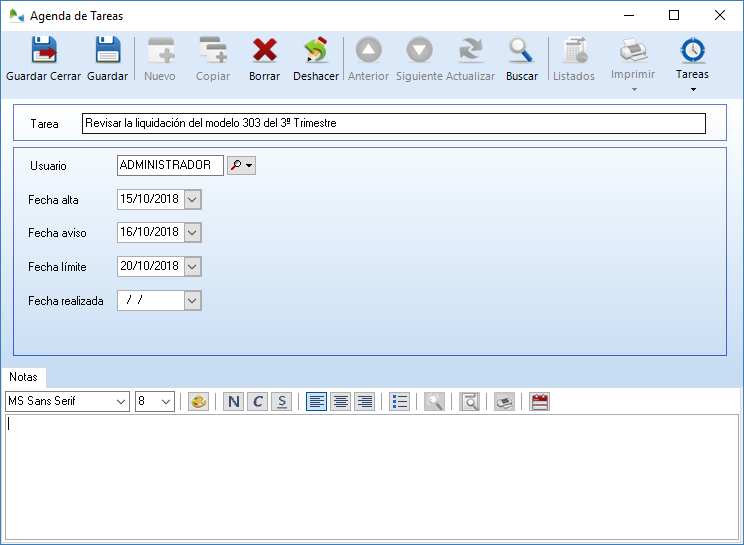
Task: Open font size 8 dropdown
Action: click(166, 402)
